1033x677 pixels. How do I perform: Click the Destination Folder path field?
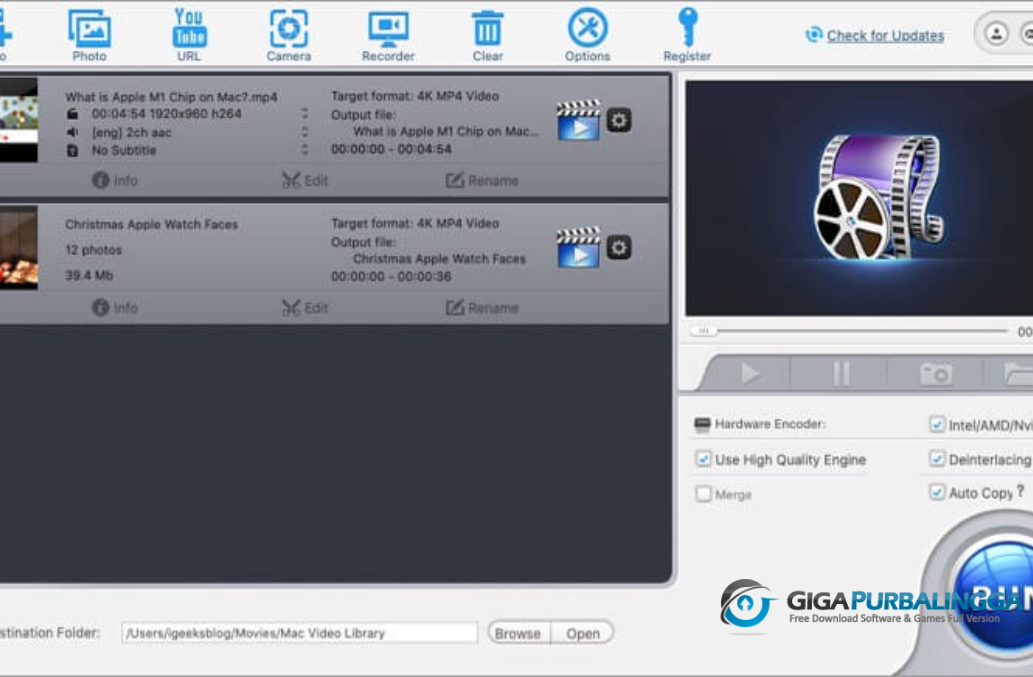(299, 633)
